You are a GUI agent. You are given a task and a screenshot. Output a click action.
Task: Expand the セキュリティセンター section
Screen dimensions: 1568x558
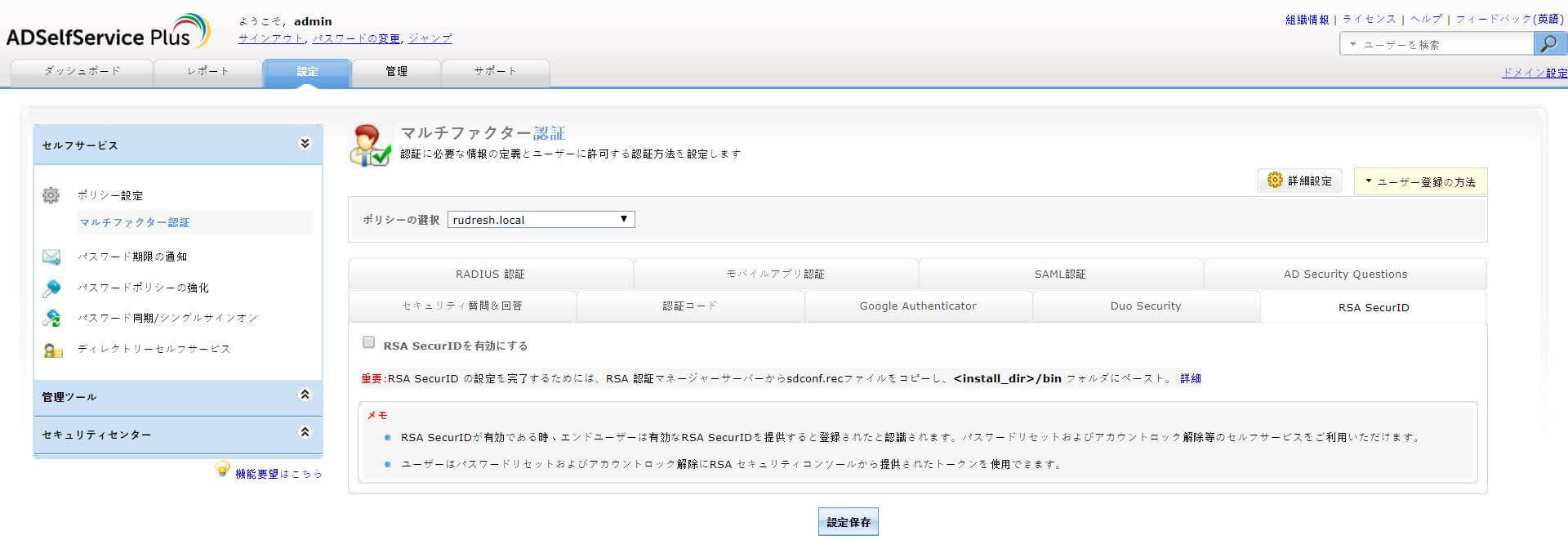(x=305, y=432)
